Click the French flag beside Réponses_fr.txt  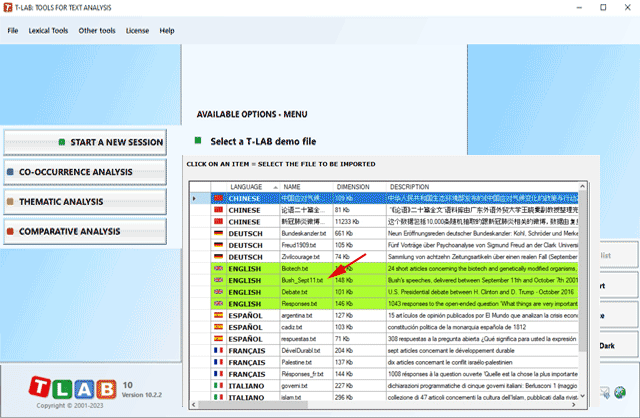(218, 374)
